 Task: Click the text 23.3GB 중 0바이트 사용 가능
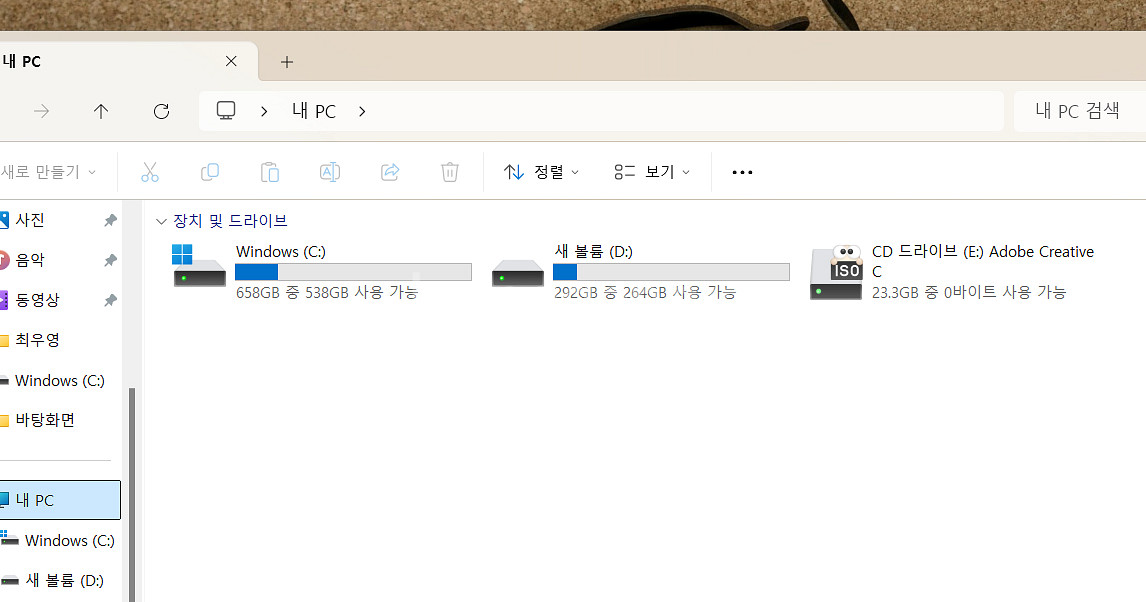point(969,293)
